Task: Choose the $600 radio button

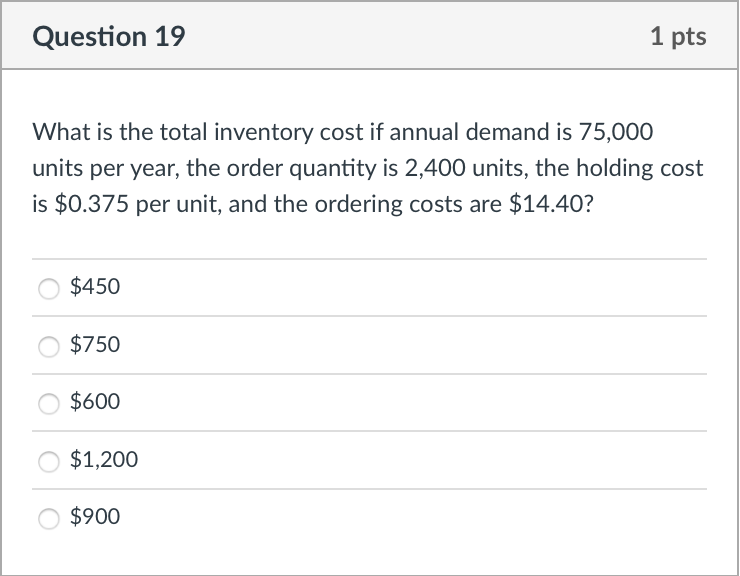Action: point(49,403)
